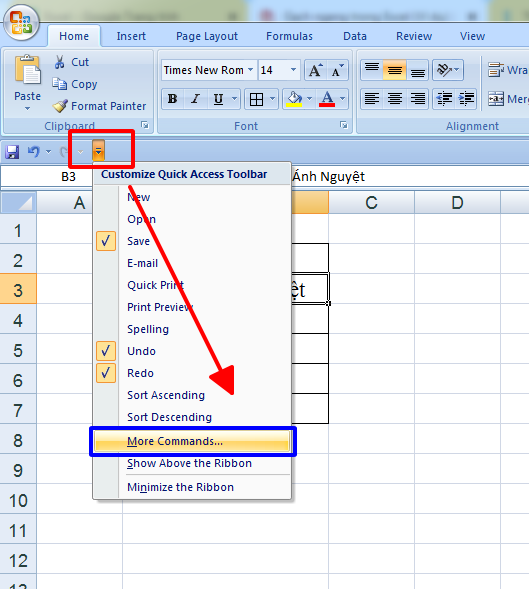Click the Customize Quick Access Toolbar arrow
Viewport: 529px width, 589px height.
(98, 150)
